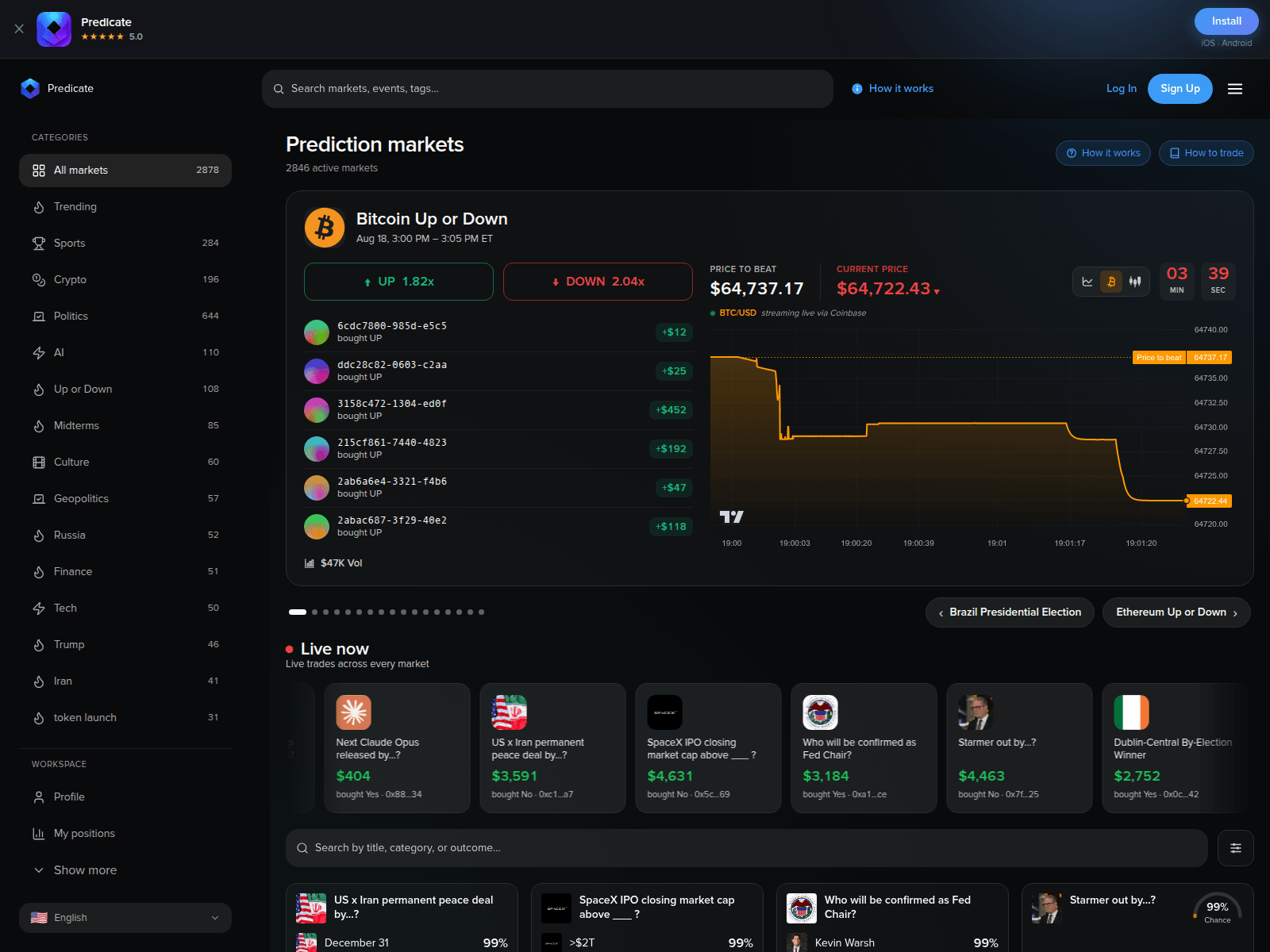Select the Bitcoin chart view toggle
Screen dimensions: 1270x952
click(1111, 282)
